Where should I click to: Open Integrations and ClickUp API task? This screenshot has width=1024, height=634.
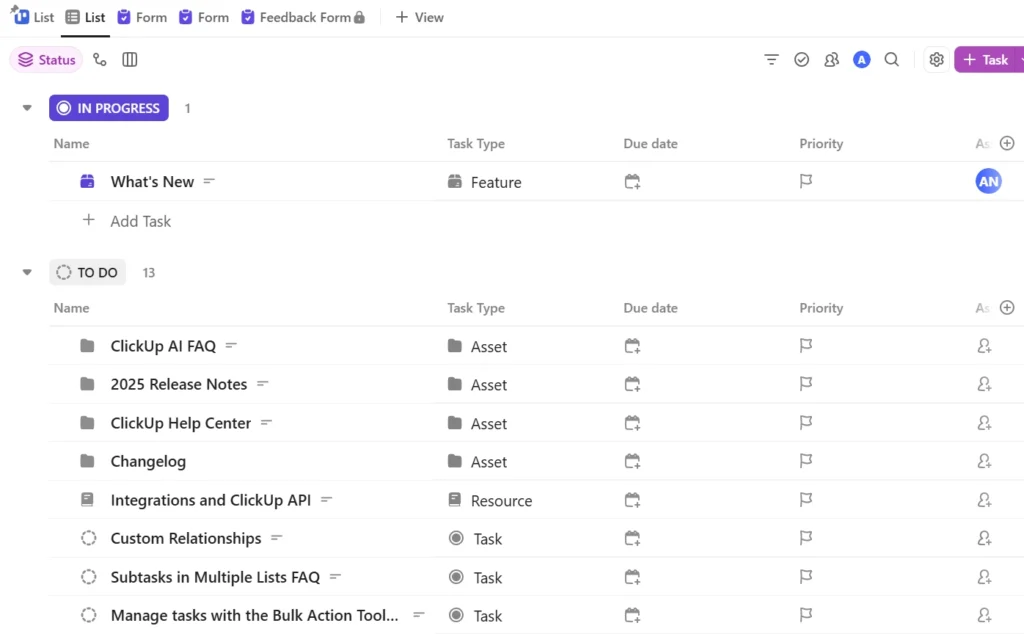pyautogui.click(x=211, y=499)
